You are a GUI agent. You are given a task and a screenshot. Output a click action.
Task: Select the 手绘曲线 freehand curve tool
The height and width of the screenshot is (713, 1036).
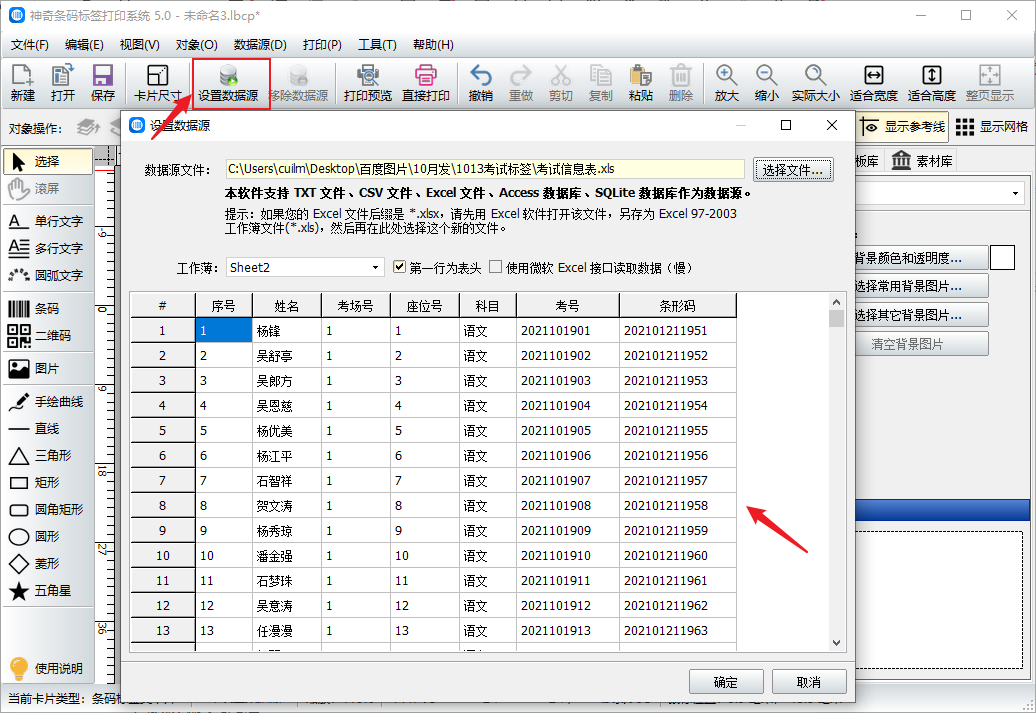pos(48,401)
